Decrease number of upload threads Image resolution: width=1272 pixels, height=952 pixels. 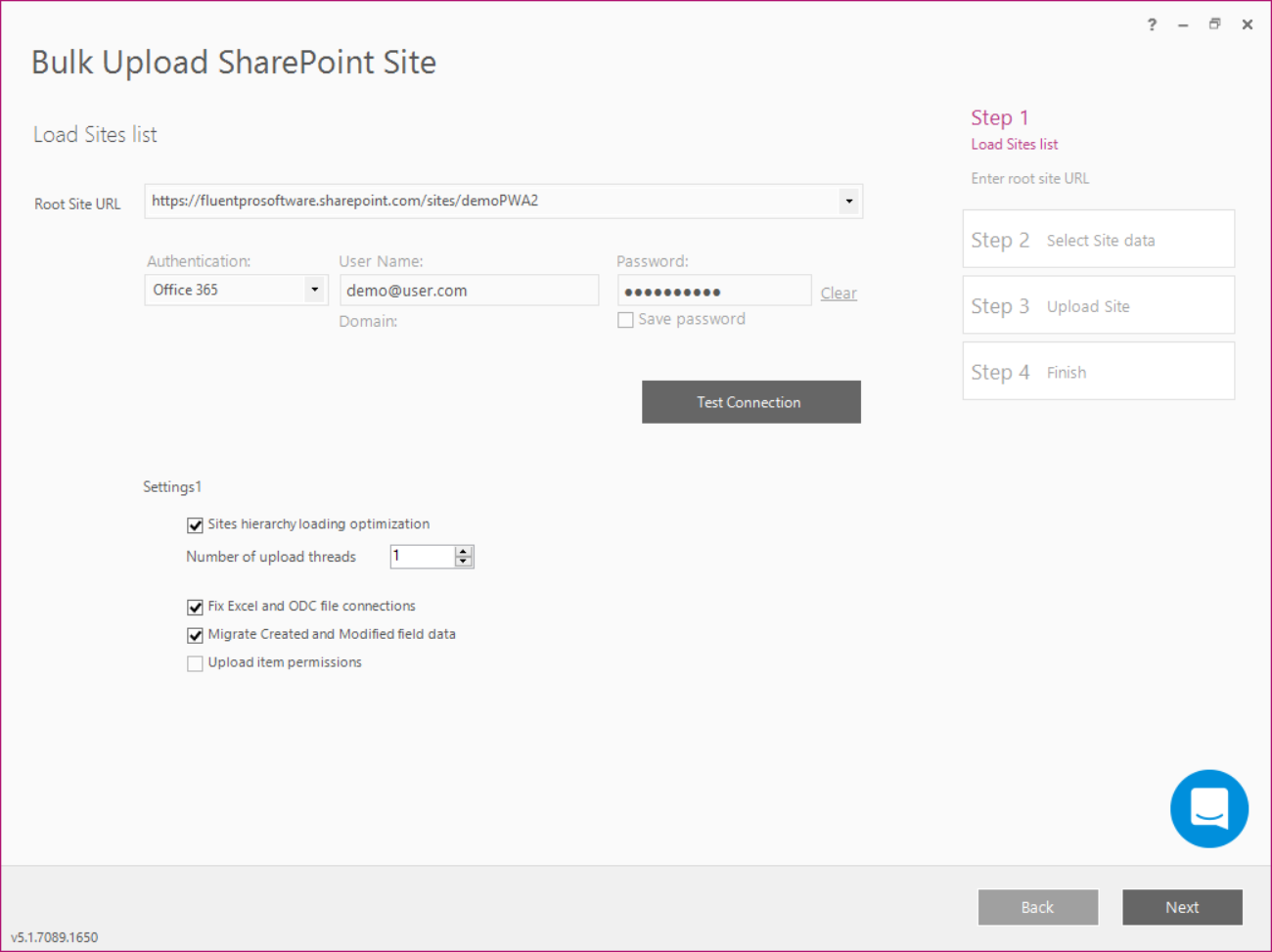tap(464, 562)
